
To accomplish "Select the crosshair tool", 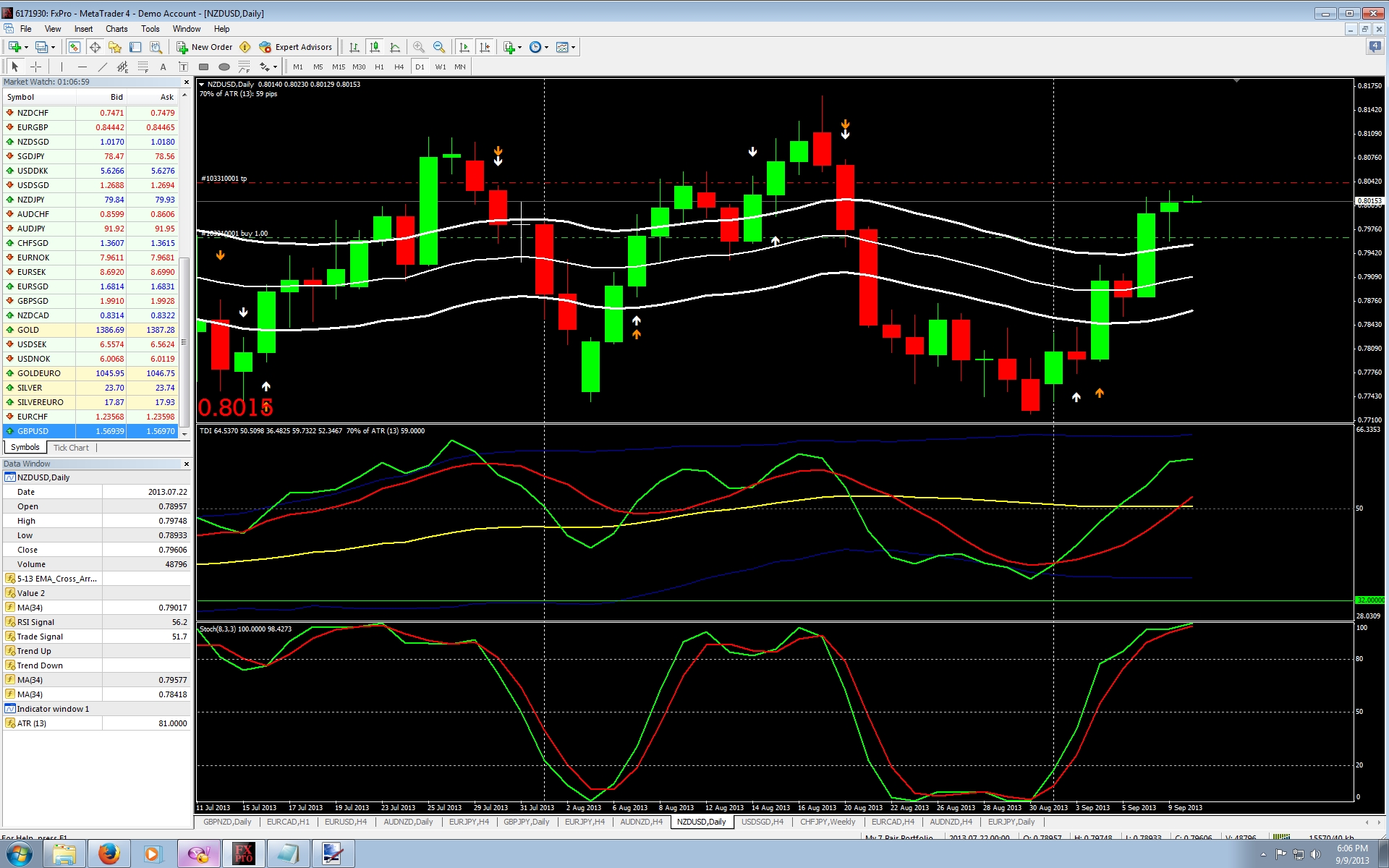I will coord(35,67).
